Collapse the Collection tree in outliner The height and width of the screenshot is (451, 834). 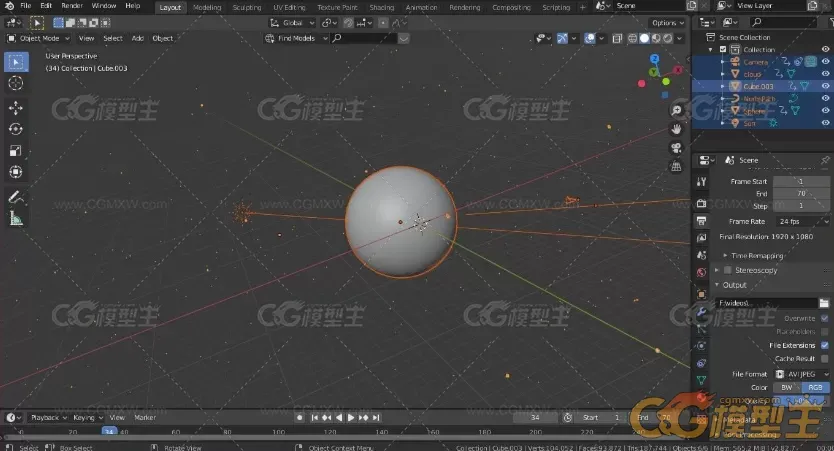711,49
